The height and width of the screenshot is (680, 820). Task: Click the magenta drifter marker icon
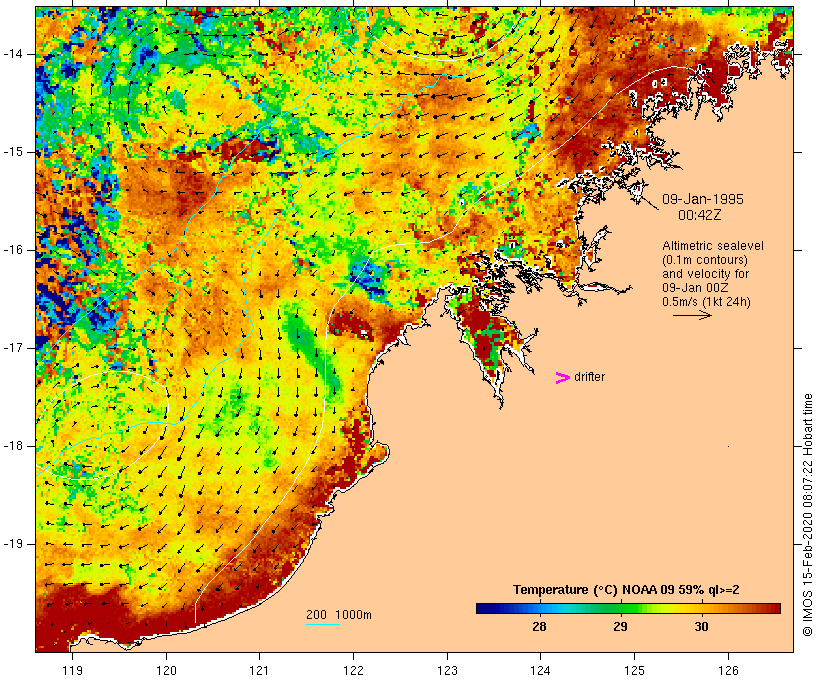coord(562,378)
